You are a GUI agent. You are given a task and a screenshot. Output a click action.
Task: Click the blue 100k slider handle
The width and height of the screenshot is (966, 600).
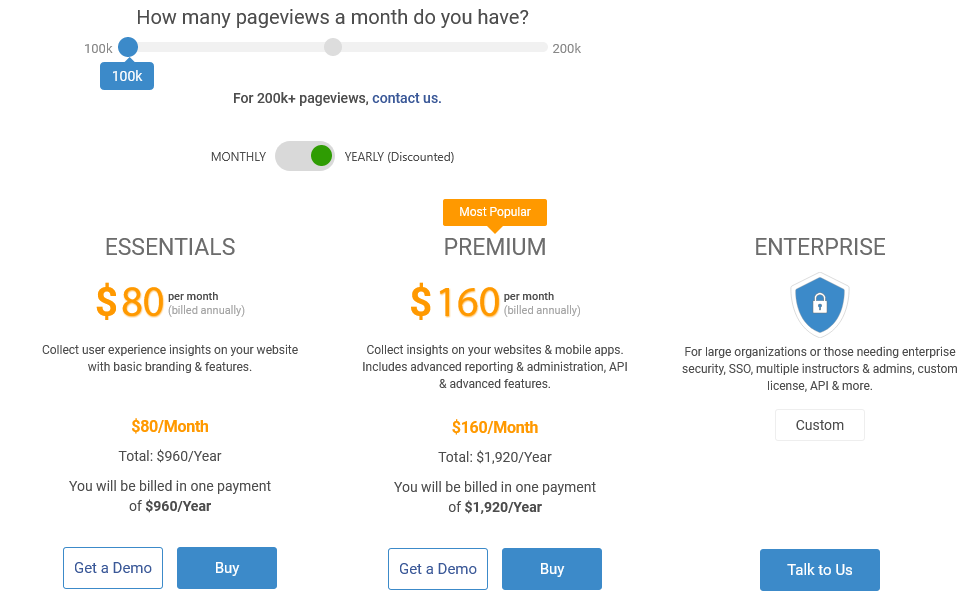(x=128, y=47)
